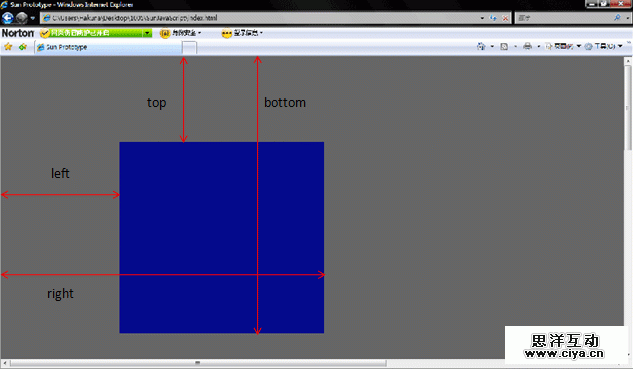Click the horizontal scrollbar thumb
This screenshot has width=633, height=369.
pyautogui.click(x=198, y=363)
